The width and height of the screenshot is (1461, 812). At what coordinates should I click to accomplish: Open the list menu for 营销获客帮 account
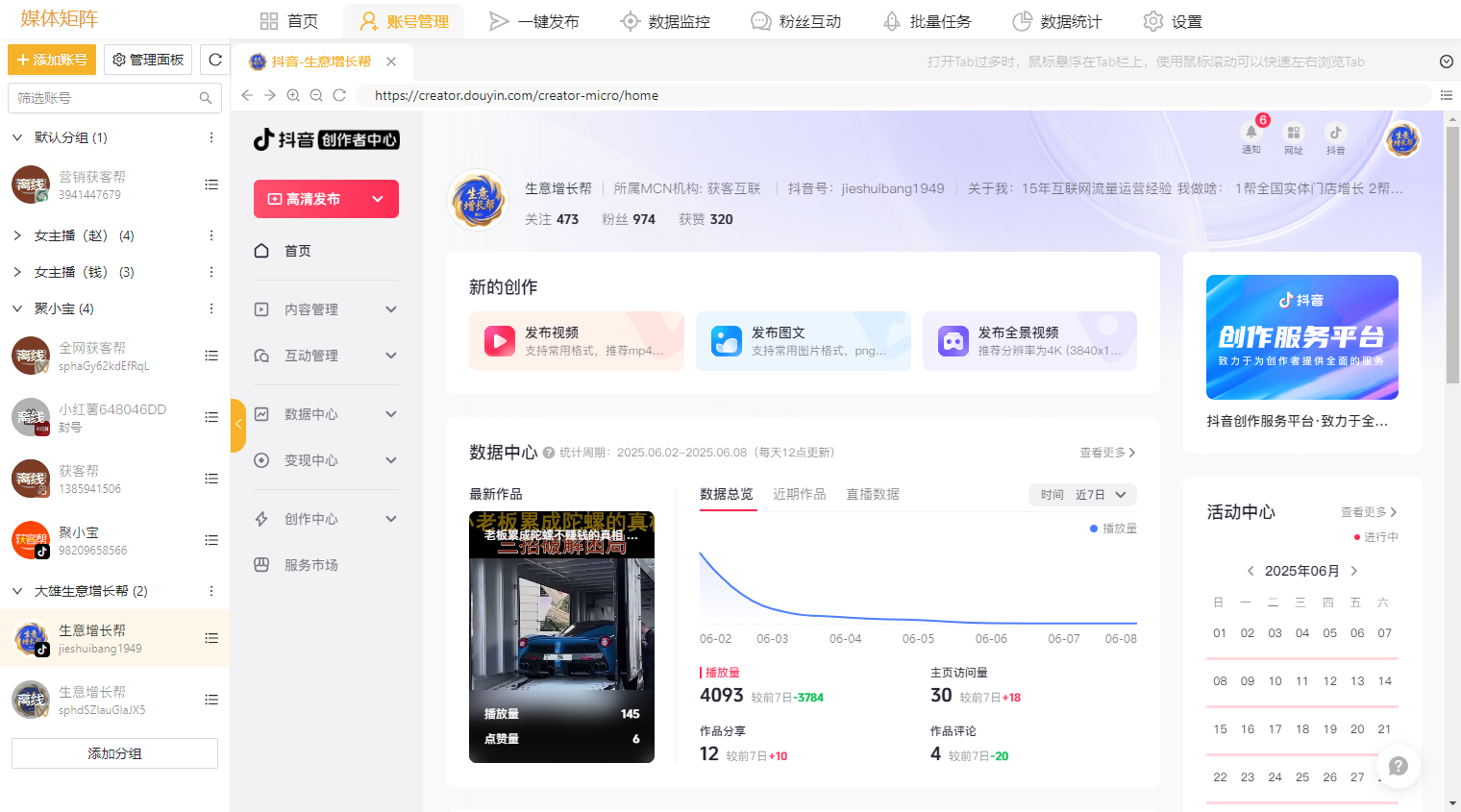(211, 185)
